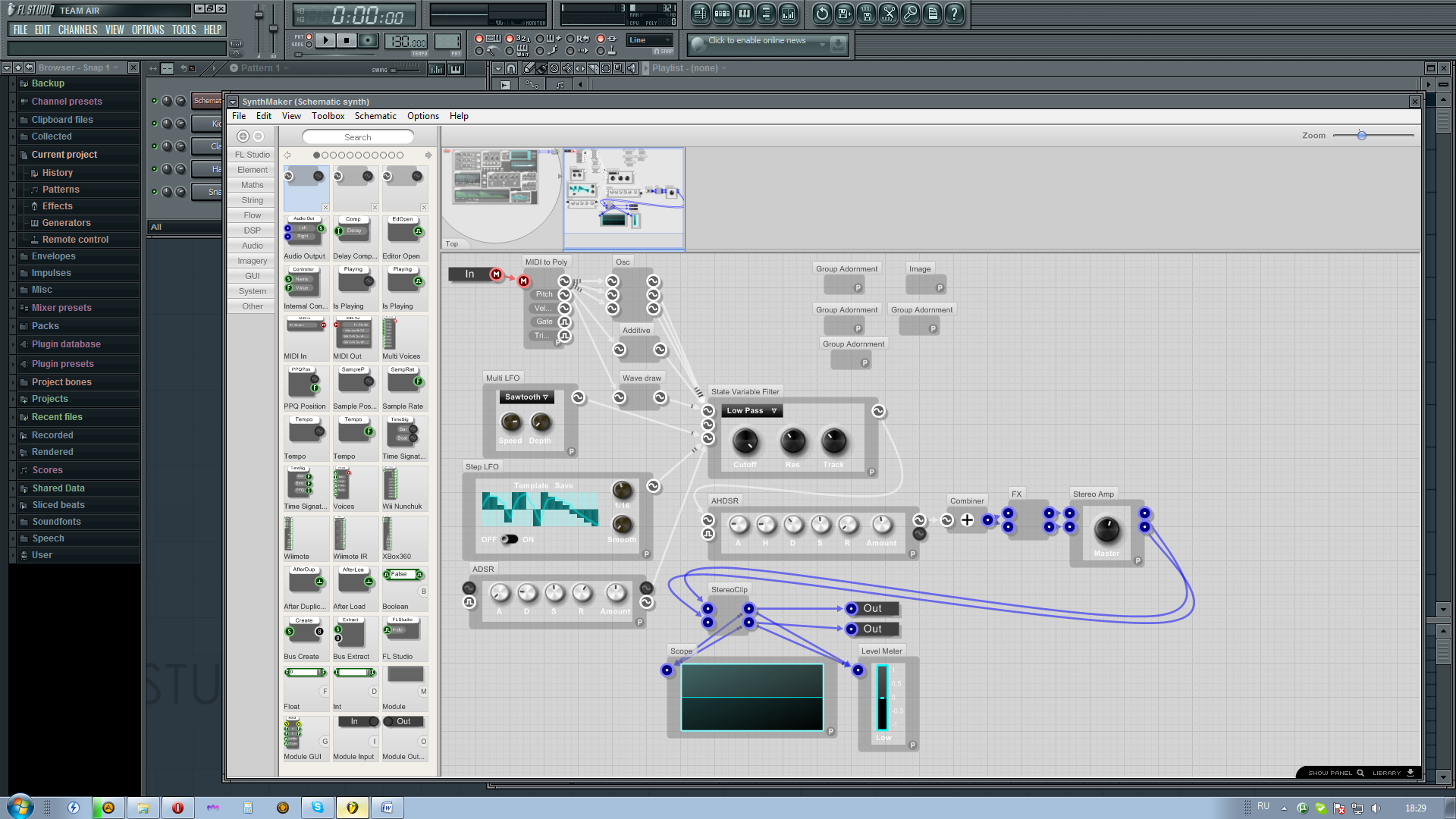1456x819 pixels.
Task: Open FL Studio TOOLS menu
Action: pos(184,30)
